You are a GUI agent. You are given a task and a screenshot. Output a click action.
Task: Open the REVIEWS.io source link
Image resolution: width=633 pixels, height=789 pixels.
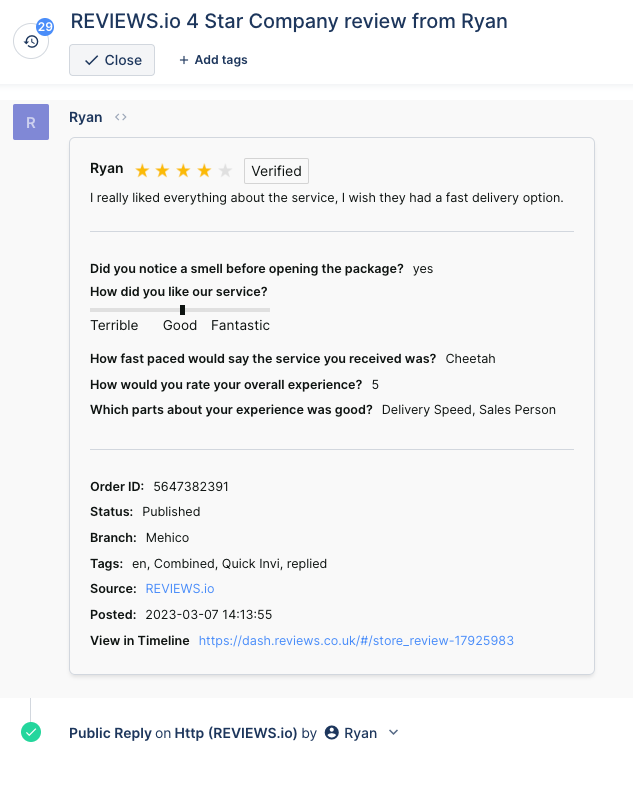coord(180,589)
